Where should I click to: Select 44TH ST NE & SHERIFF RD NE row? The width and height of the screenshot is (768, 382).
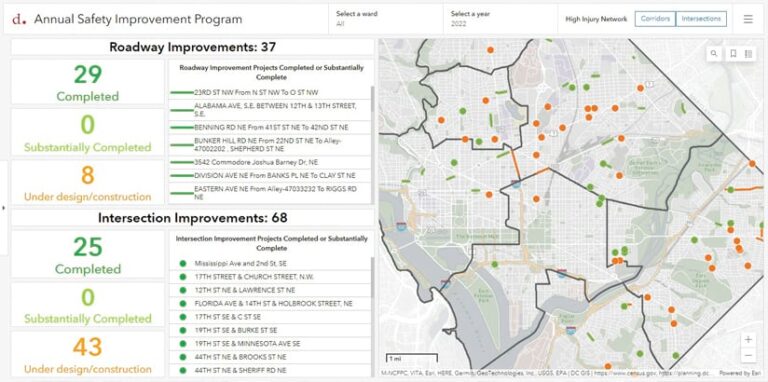(271, 371)
